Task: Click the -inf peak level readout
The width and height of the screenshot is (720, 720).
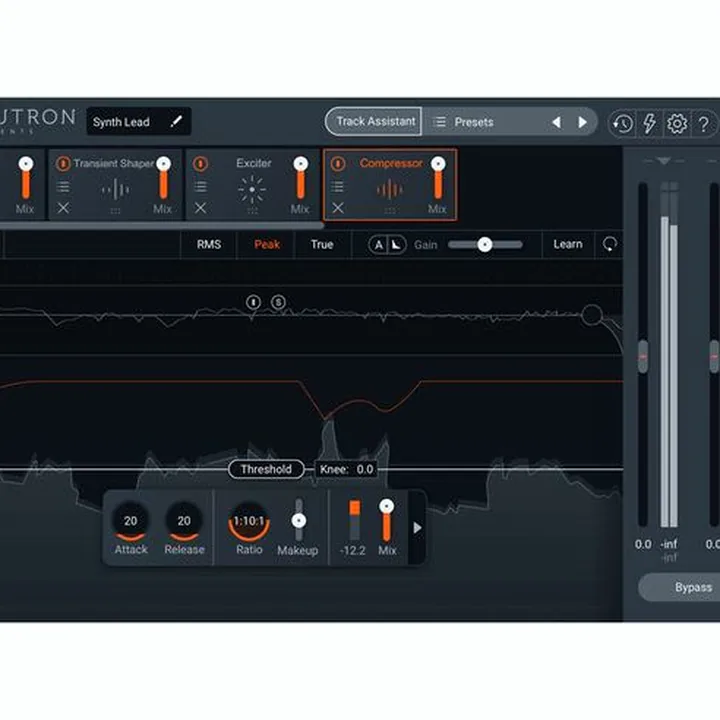Action: 669,545
